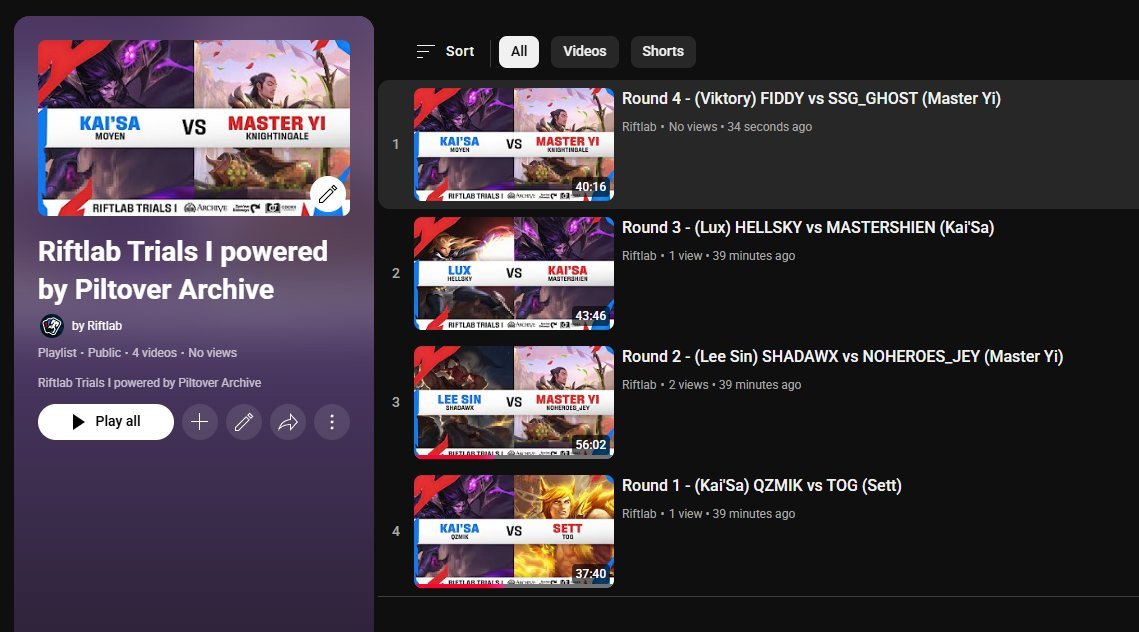
Task: Open the Sort options
Action: [x=445, y=52]
